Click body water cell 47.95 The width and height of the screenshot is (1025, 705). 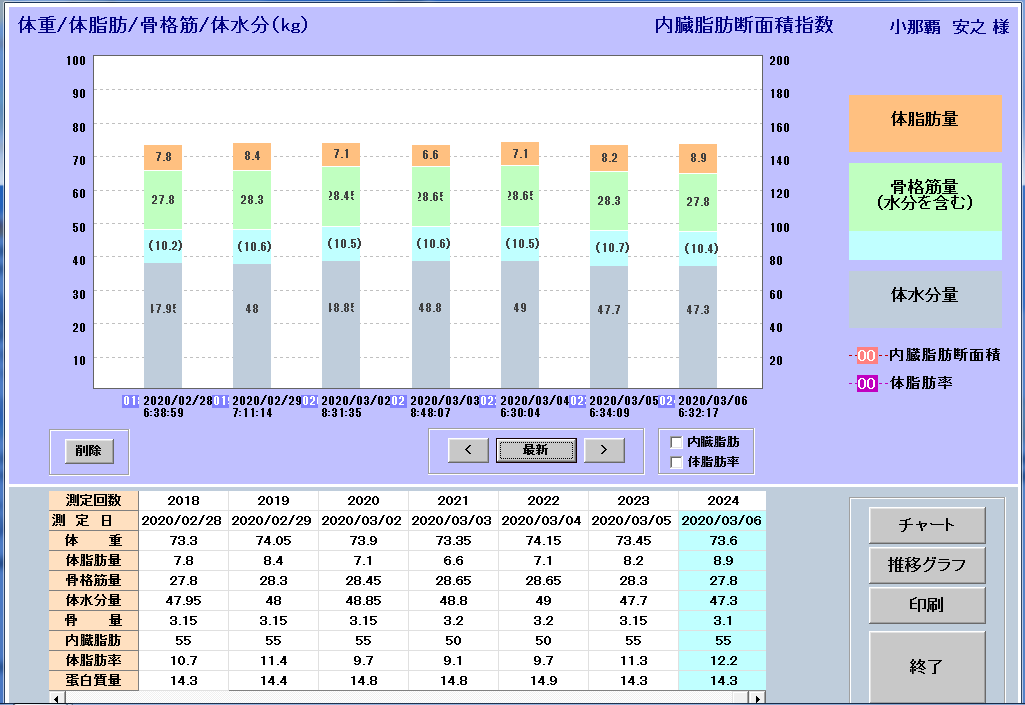point(184,601)
